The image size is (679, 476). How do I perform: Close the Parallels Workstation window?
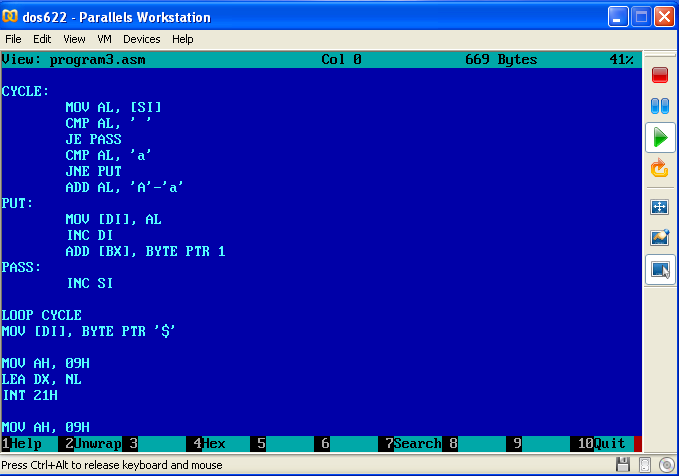pyautogui.click(x=664, y=17)
